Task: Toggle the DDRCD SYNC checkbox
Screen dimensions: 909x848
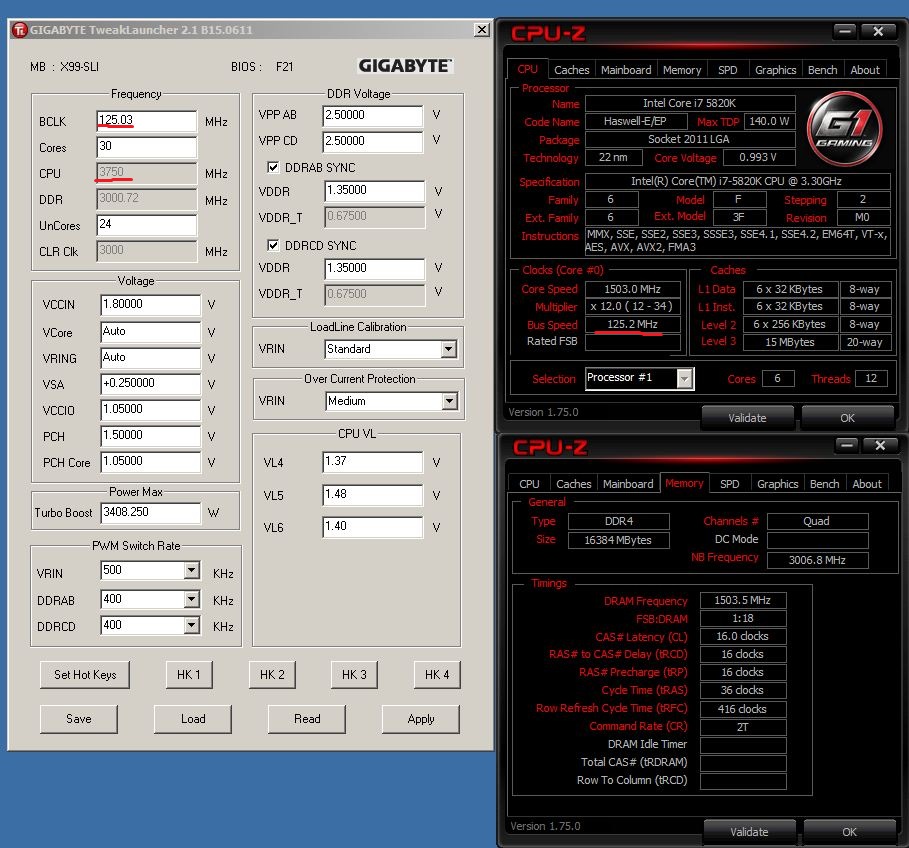Action: 272,245
